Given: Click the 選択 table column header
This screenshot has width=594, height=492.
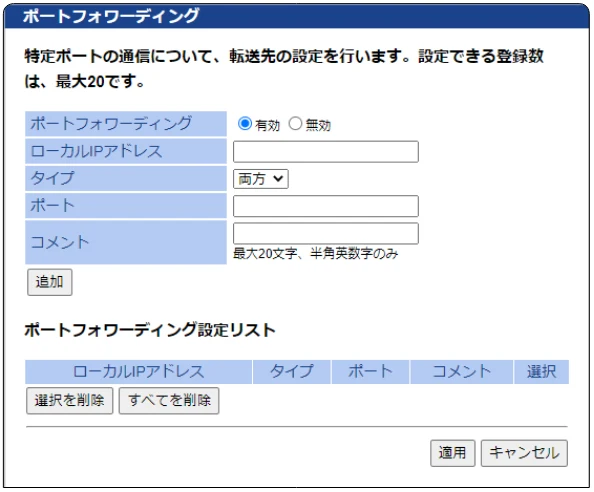Looking at the screenshot, I should [x=542, y=372].
